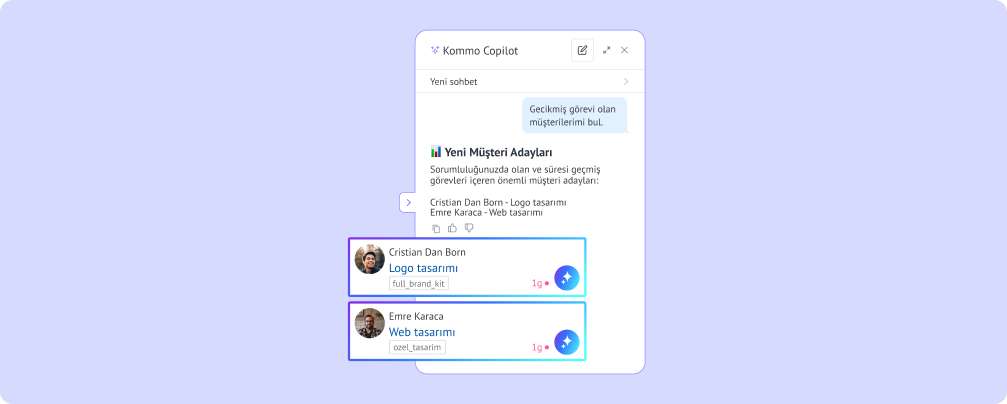The width and height of the screenshot is (1007, 404).
Task: Open the Logo tasarımı lead link
Action: point(423,268)
